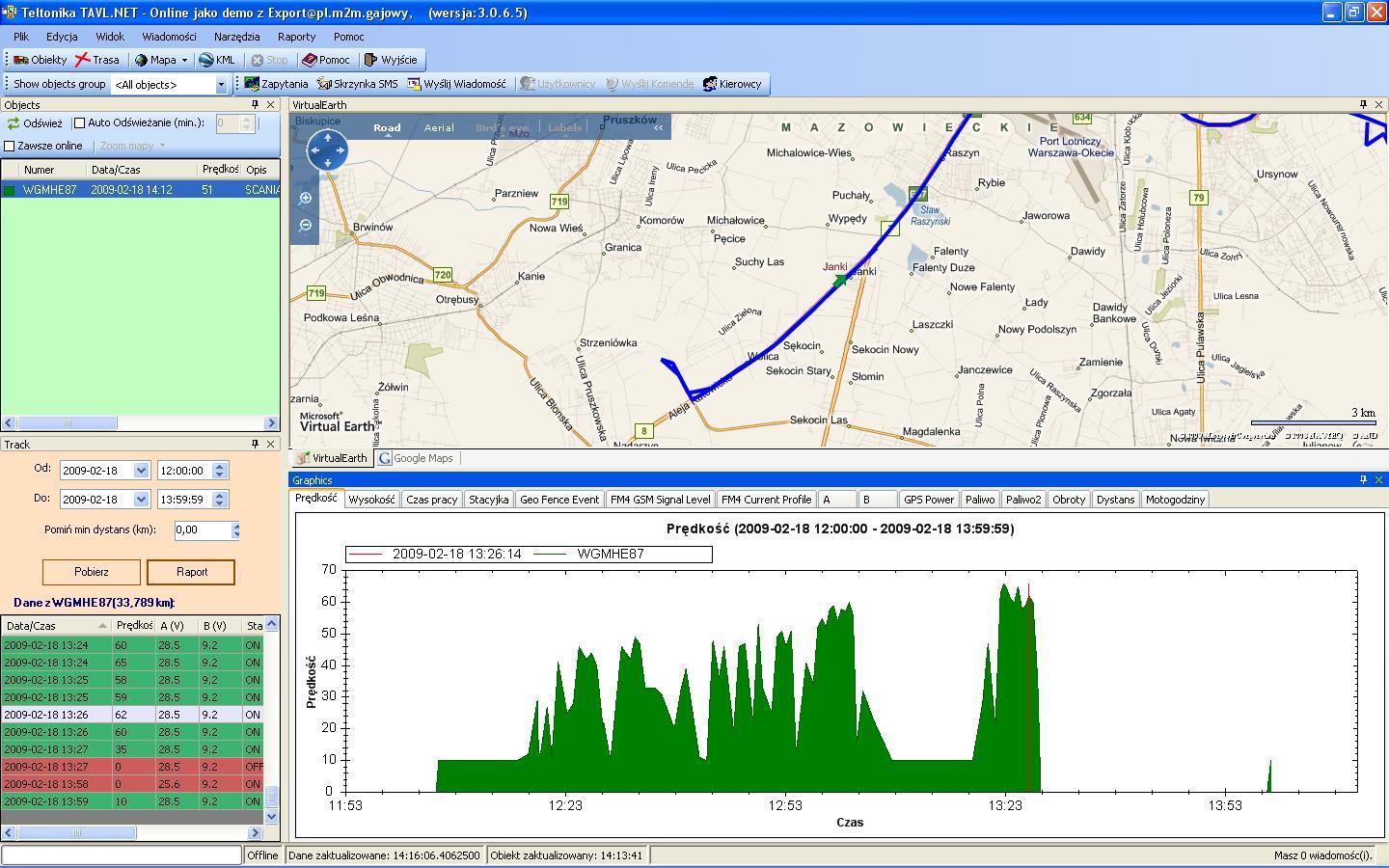1389x868 pixels.
Task: Open the Mapa dropdown arrow
Action: [x=184, y=60]
